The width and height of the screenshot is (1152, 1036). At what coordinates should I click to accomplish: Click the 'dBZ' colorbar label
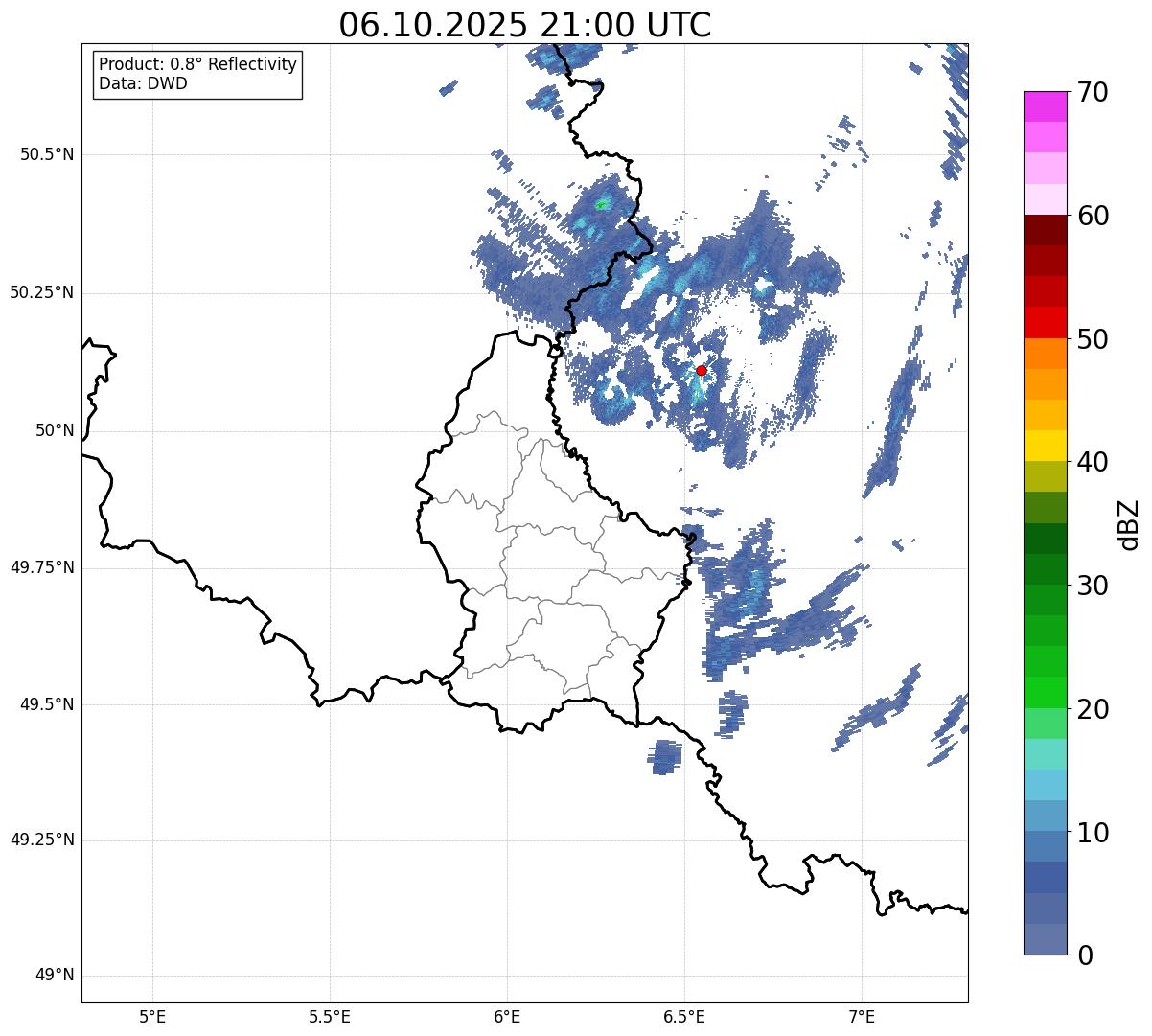point(1128,523)
